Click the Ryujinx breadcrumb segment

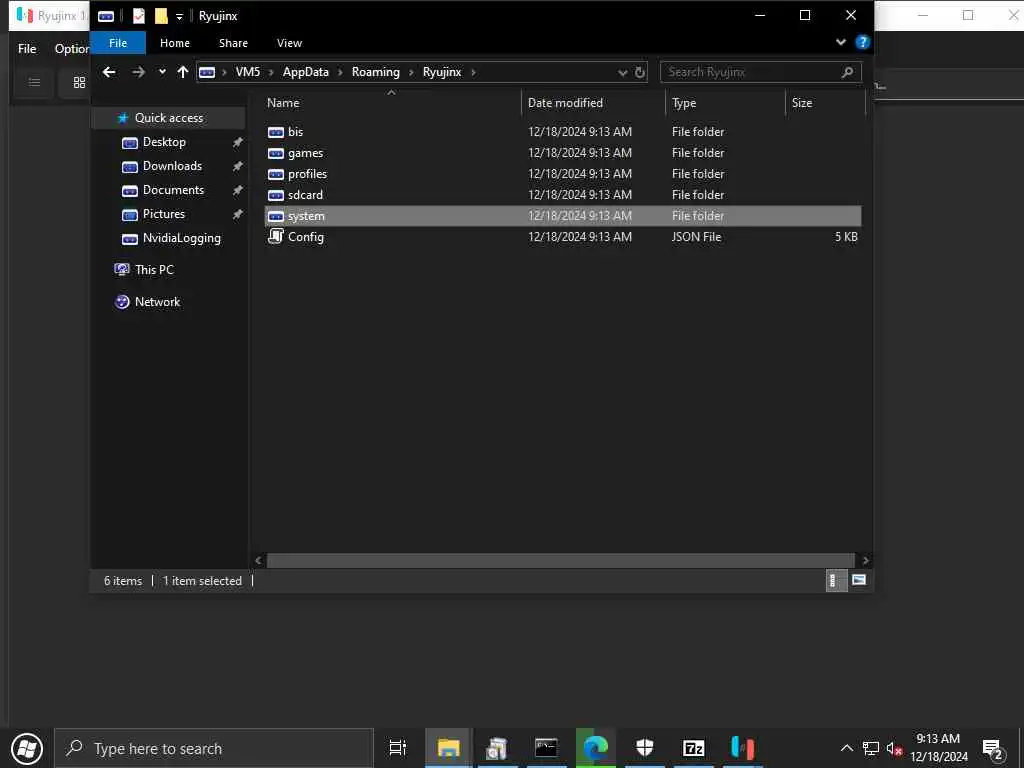[441, 72]
